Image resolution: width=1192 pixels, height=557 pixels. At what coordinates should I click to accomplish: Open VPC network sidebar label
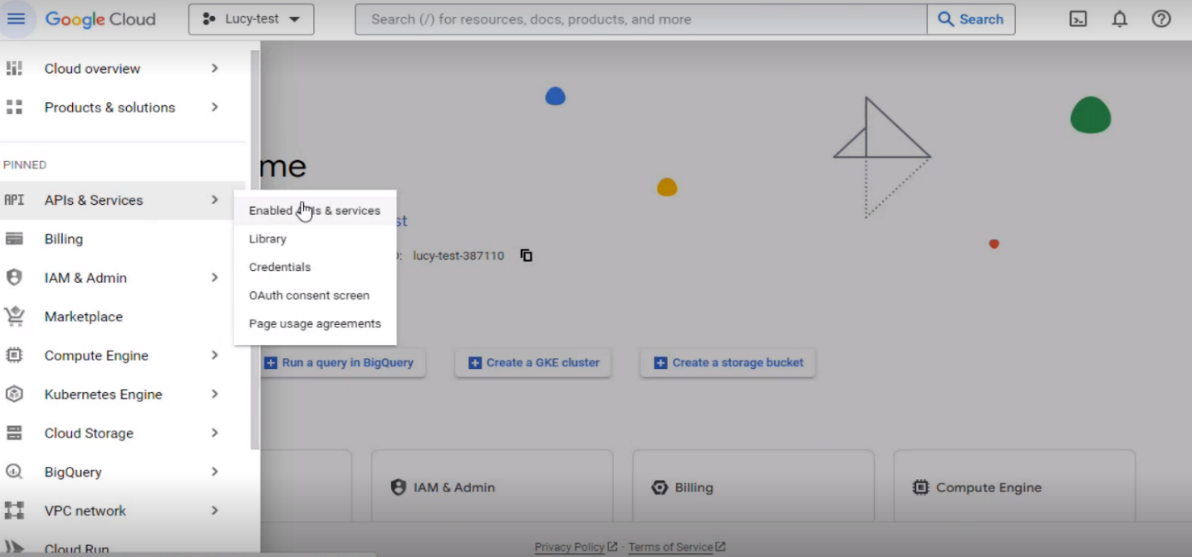pyautogui.click(x=85, y=511)
